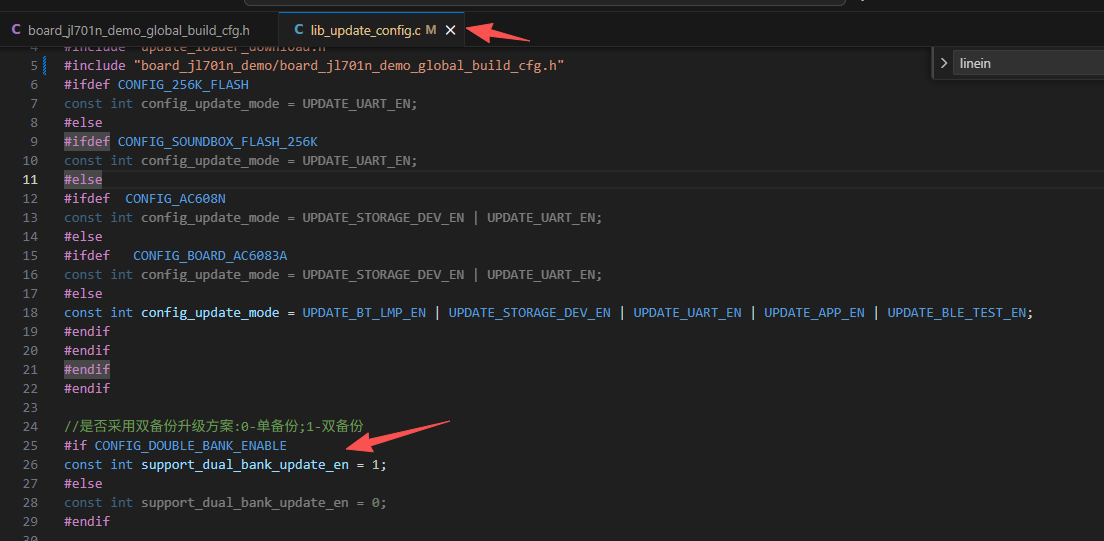The image size is (1104, 541).
Task: Click the CONFIG_DOUBLE_BANK_ENABLE macro
Action: [191, 446]
